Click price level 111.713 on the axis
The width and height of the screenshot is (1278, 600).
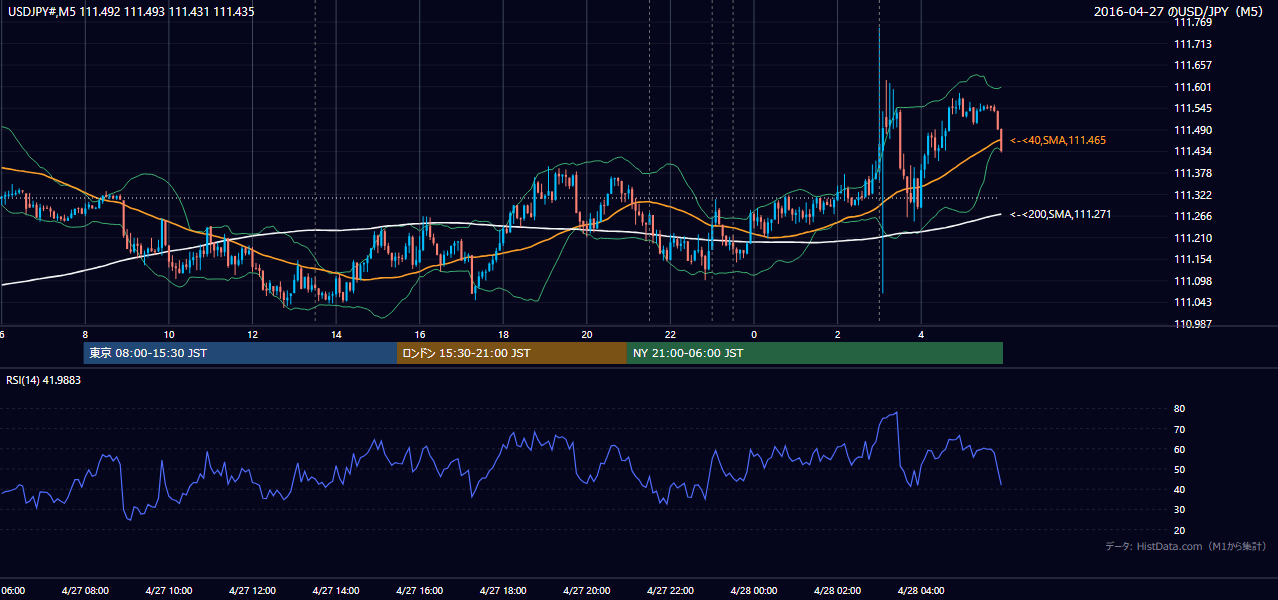tap(1192, 44)
